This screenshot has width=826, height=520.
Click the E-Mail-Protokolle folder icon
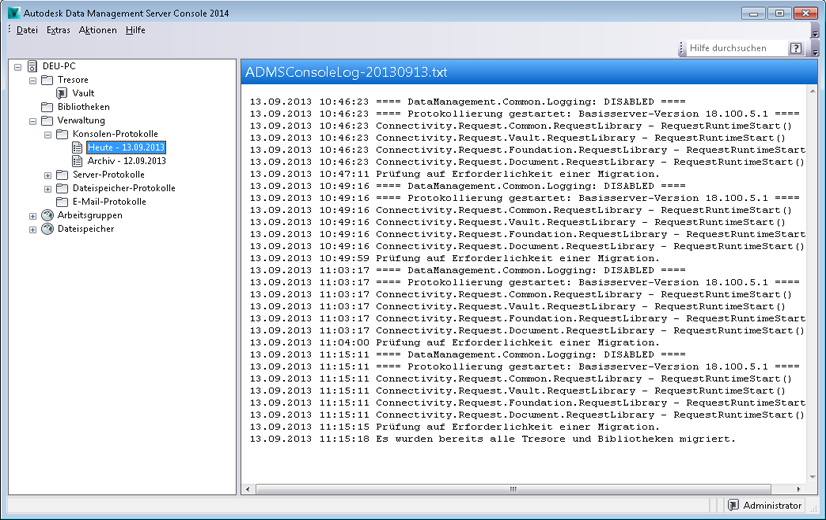62,202
